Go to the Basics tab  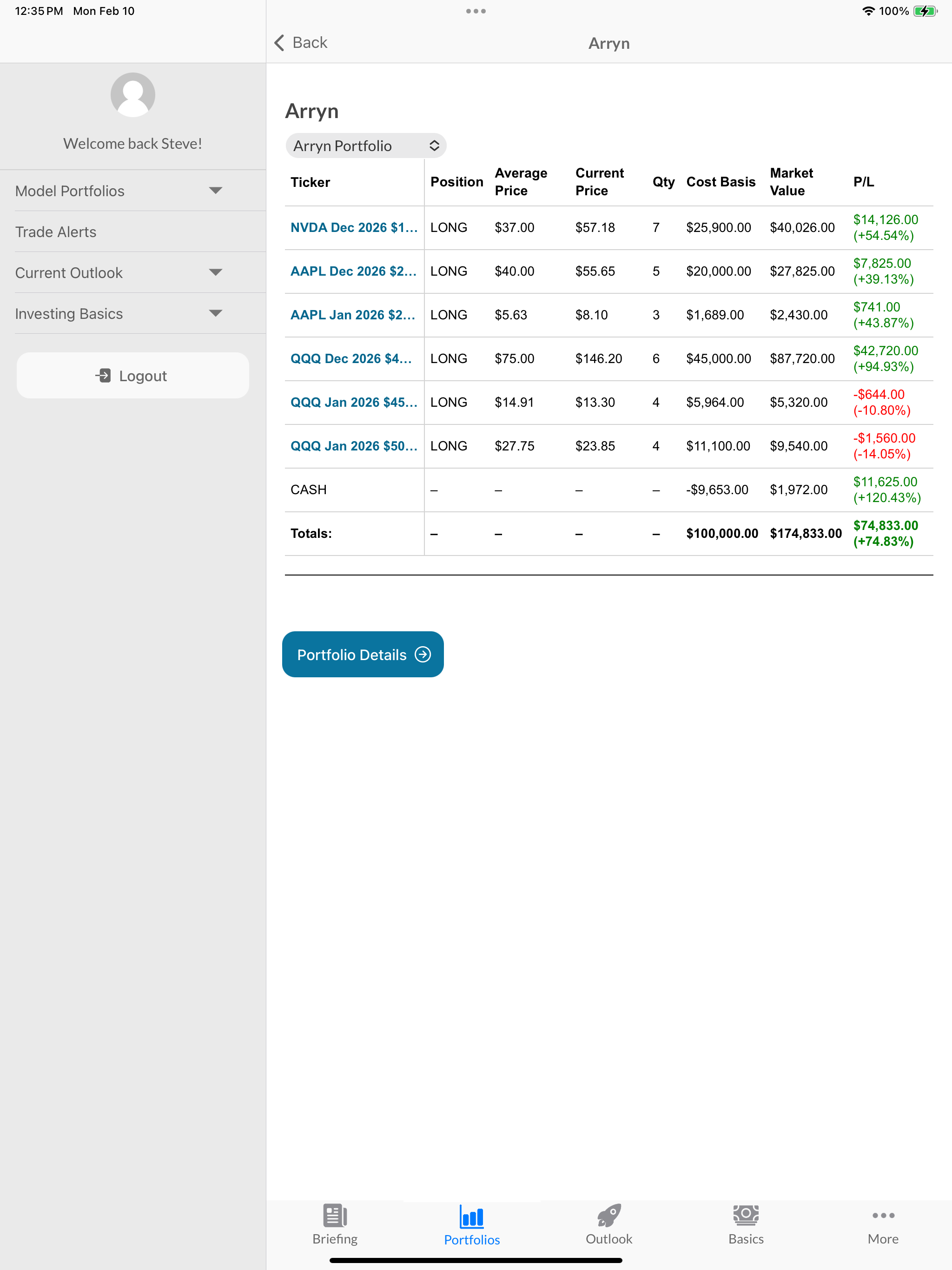pyautogui.click(x=746, y=1225)
